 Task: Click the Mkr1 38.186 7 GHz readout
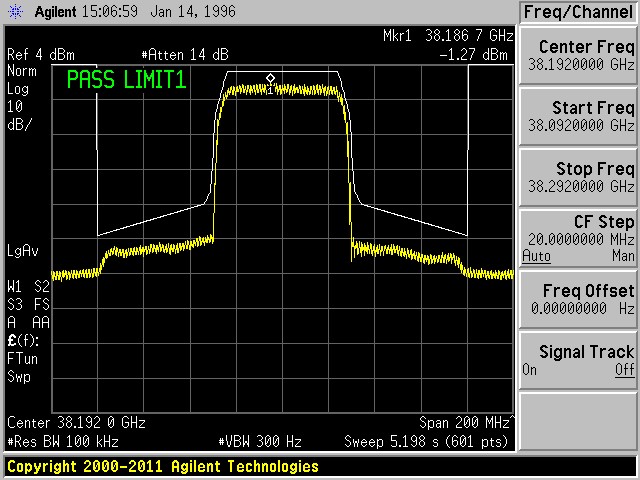pos(448,36)
